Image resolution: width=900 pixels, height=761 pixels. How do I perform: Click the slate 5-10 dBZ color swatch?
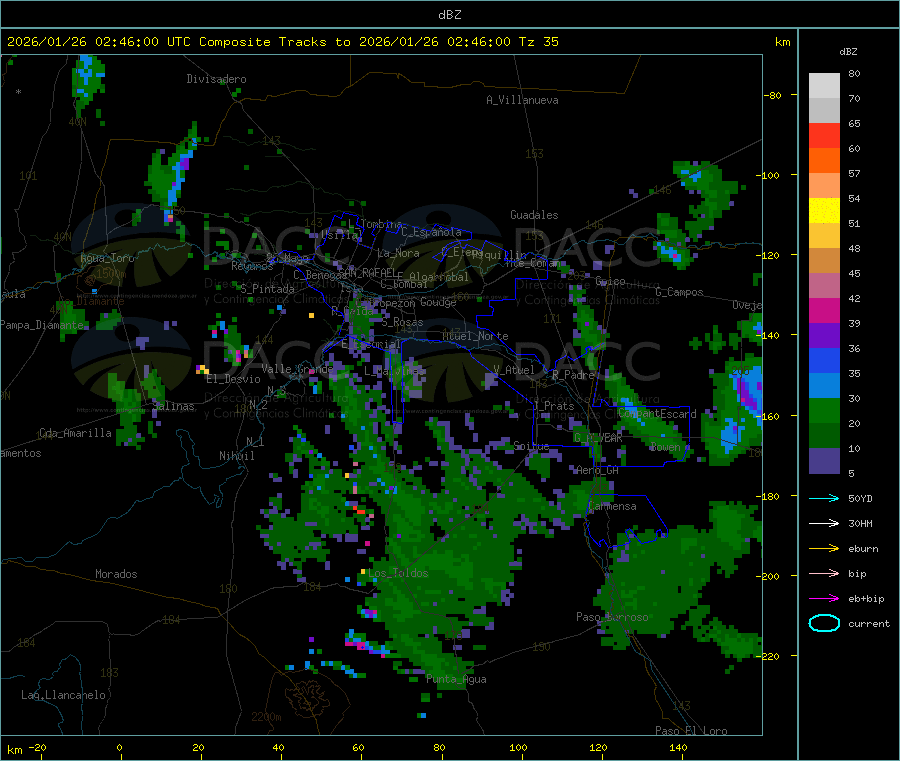click(824, 461)
